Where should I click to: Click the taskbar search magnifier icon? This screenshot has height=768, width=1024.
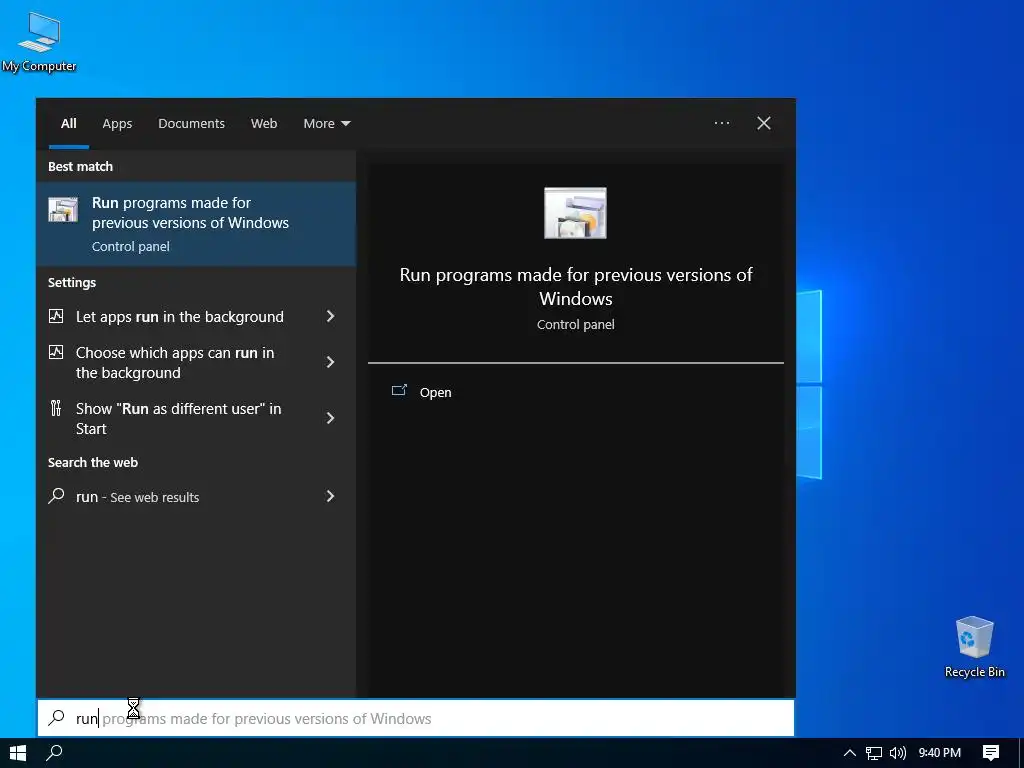tap(54, 752)
